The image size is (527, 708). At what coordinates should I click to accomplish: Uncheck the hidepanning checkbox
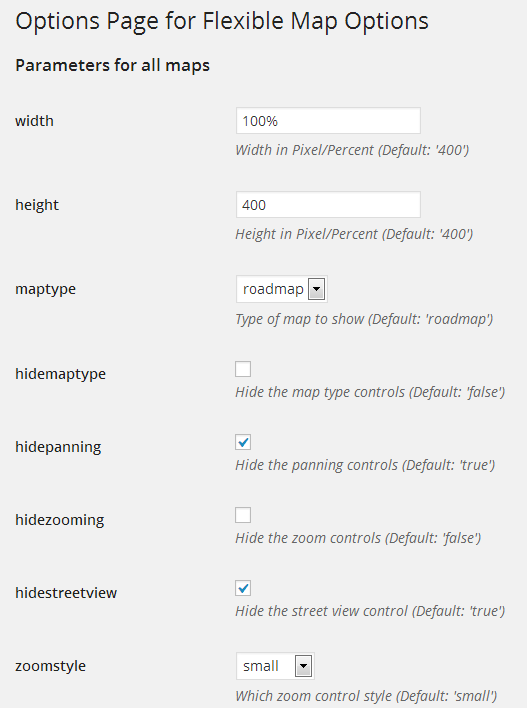[243, 442]
